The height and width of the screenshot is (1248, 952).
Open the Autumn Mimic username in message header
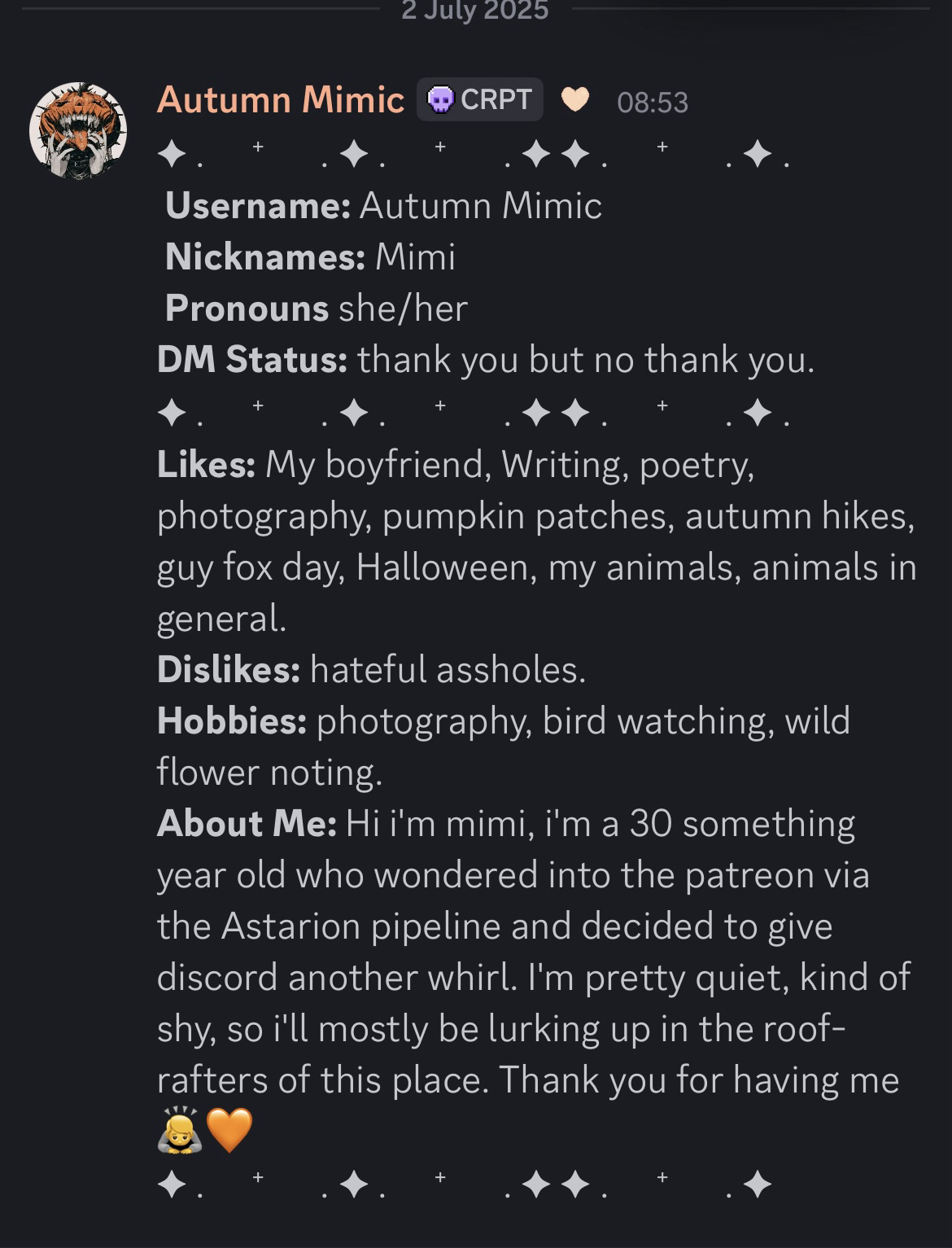[281, 100]
